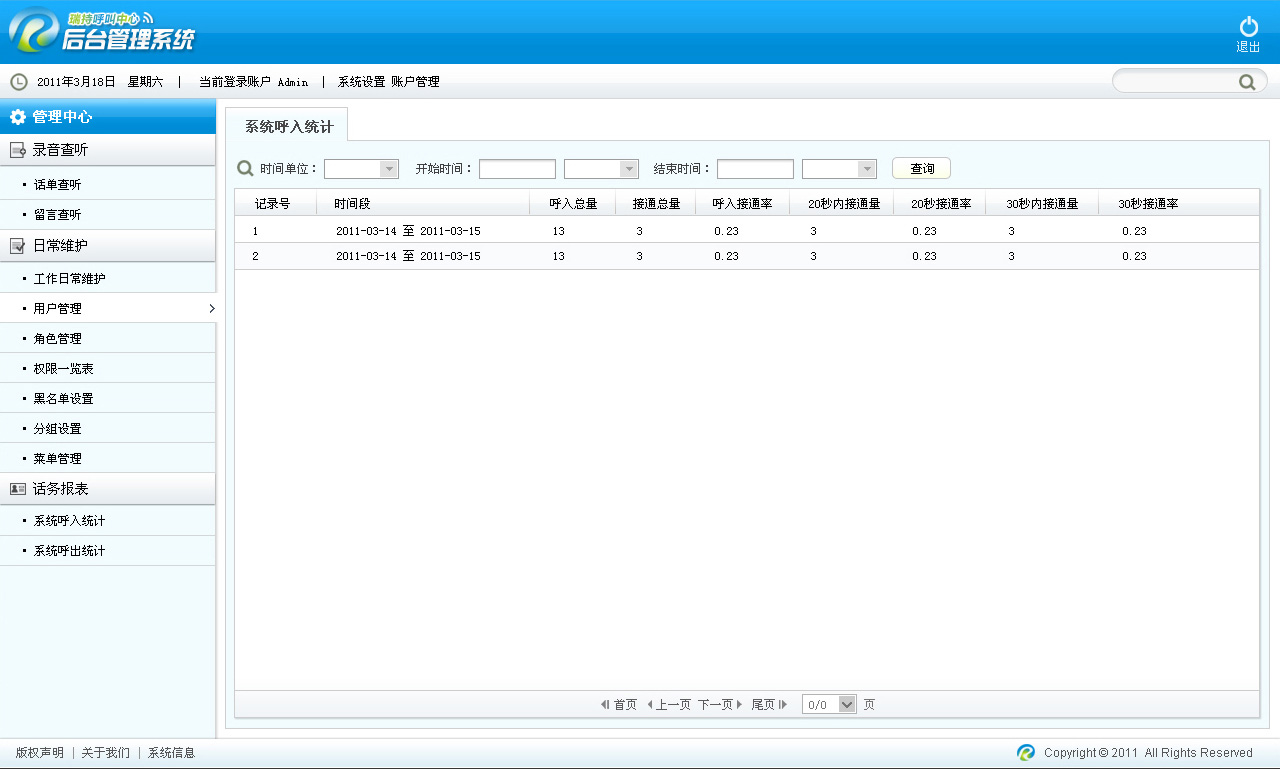Click the 接通总量 column header
The image size is (1280, 769).
tap(656, 203)
